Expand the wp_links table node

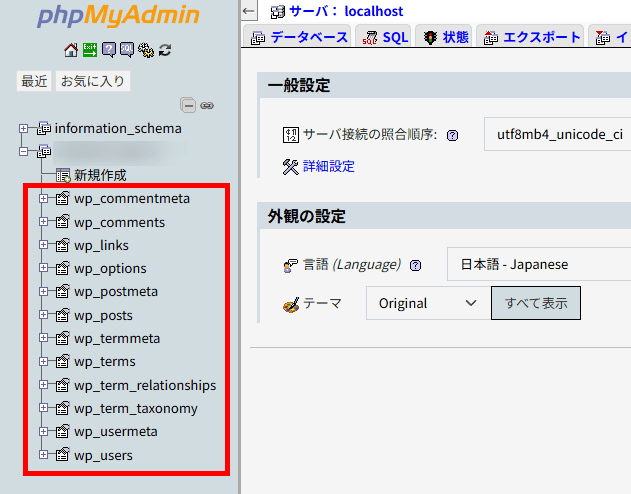tap(43, 245)
